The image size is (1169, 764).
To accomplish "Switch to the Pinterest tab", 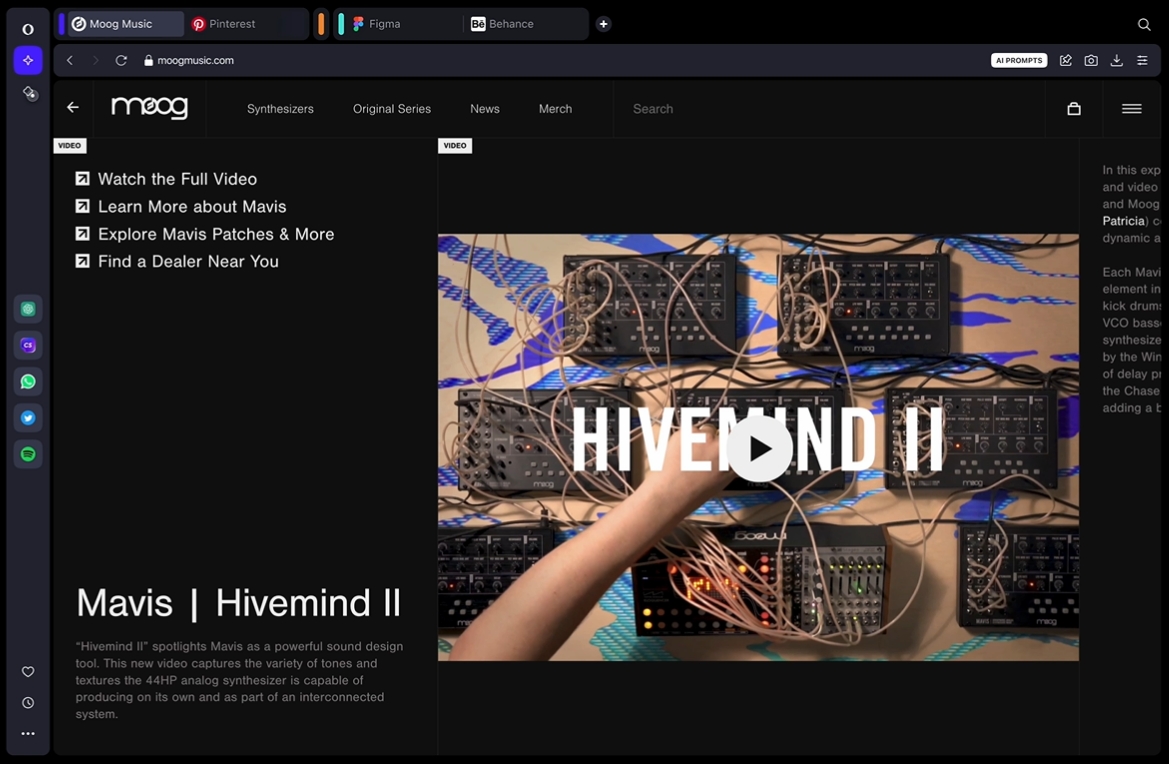I will point(245,24).
